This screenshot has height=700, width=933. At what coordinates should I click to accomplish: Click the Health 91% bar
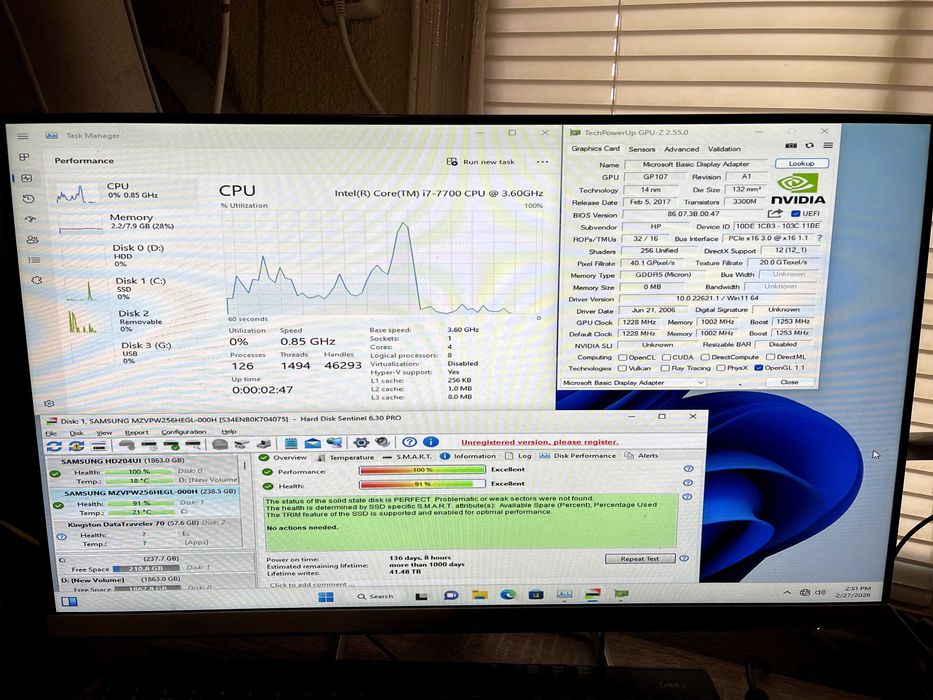point(422,484)
